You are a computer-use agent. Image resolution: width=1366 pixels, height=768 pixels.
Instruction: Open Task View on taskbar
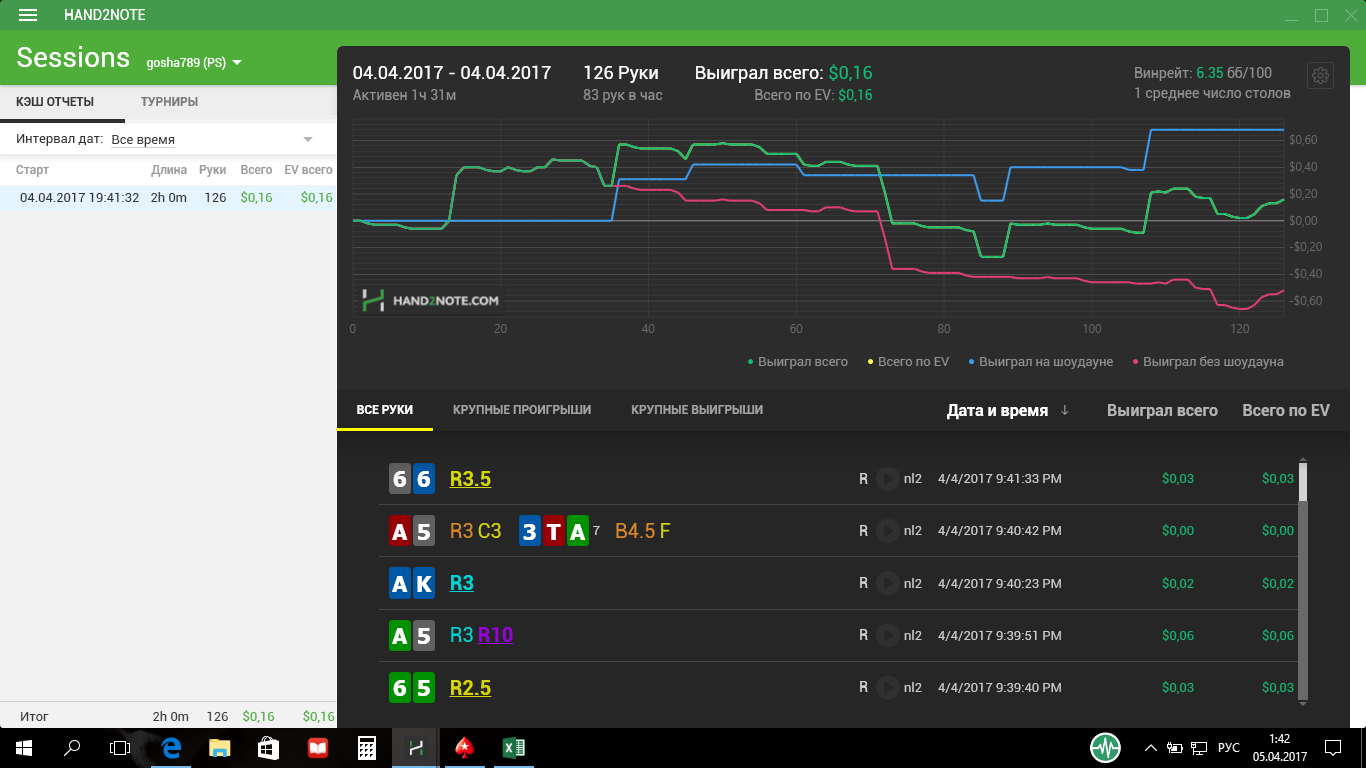(120, 747)
